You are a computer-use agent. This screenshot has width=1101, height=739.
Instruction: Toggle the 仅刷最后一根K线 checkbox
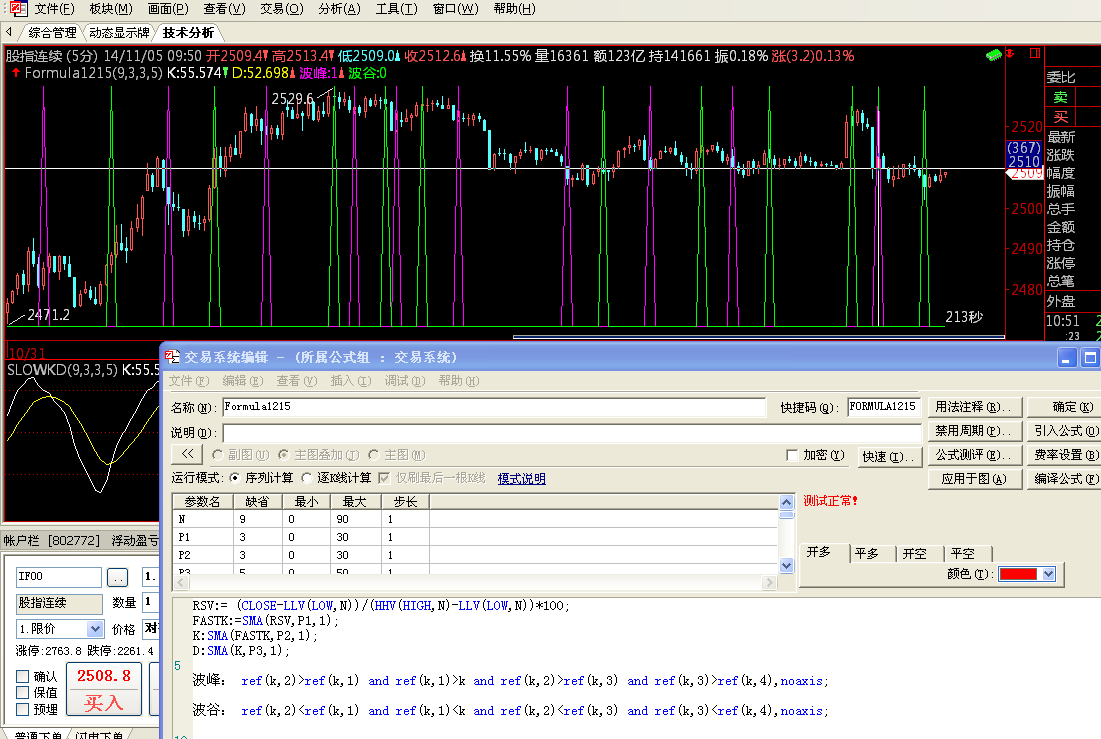click(x=384, y=478)
